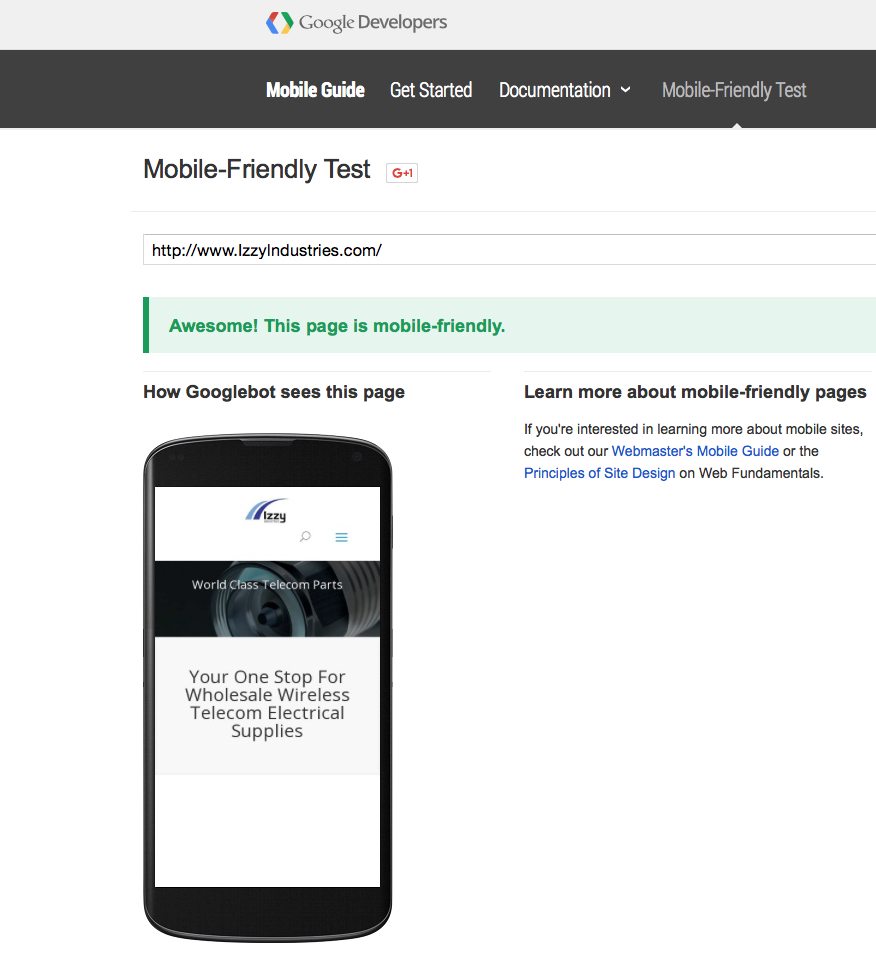Click the blank white area in phone preview
This screenshot has height=963, width=876.
coord(267,830)
